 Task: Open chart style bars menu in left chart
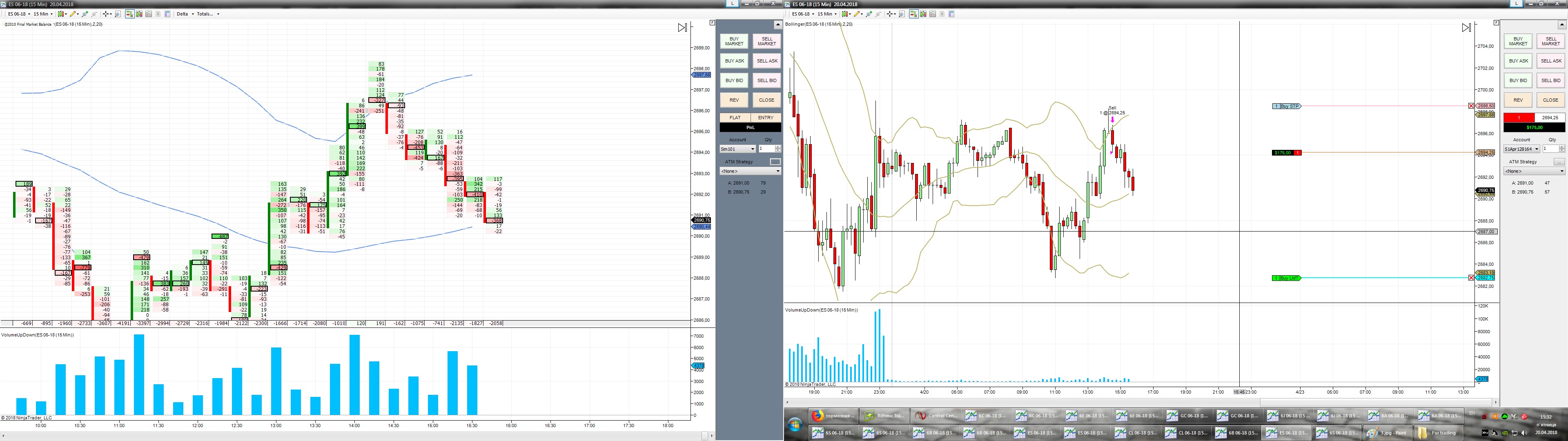62,14
